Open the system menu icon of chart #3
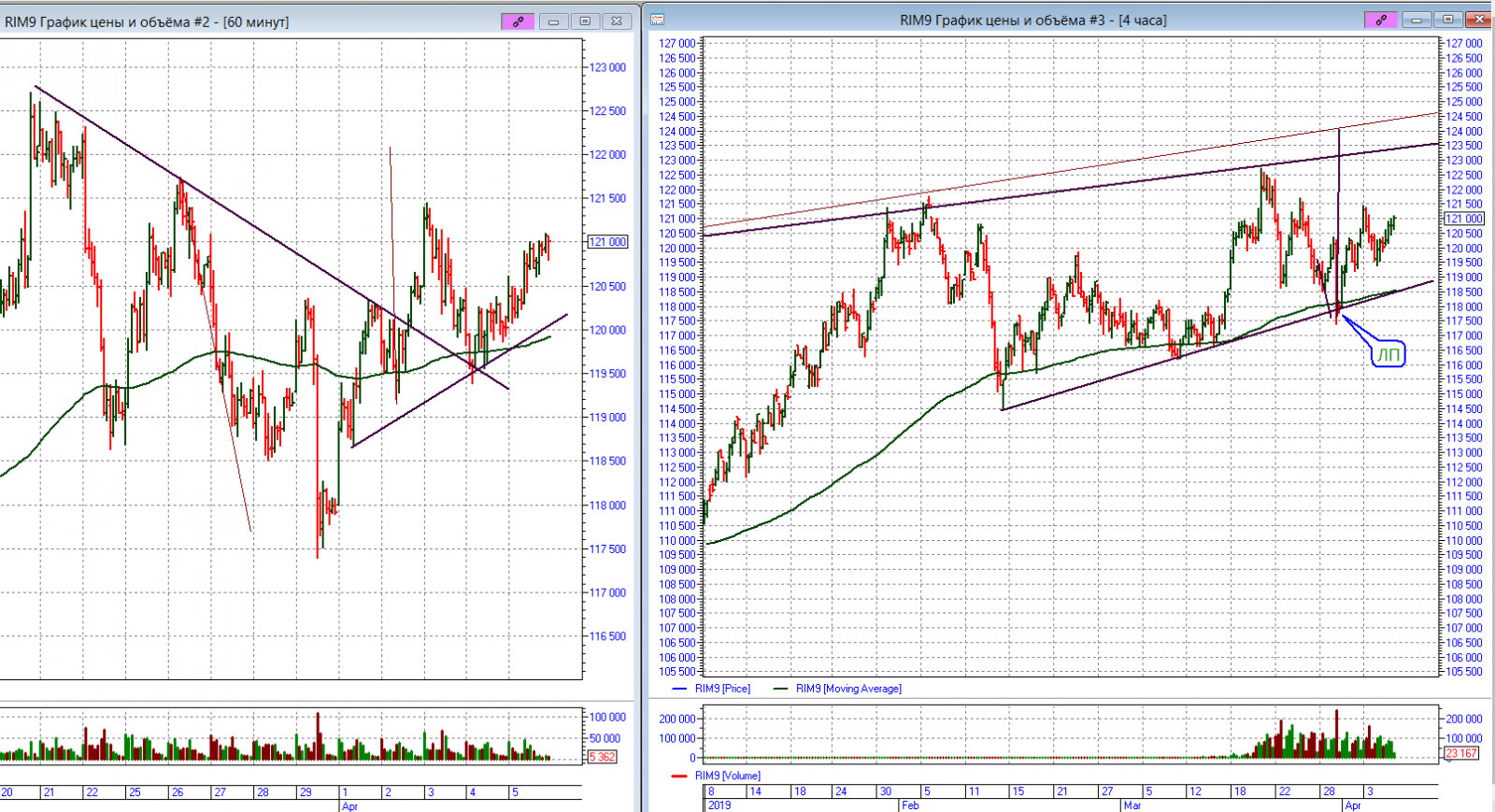Image resolution: width=1495 pixels, height=812 pixels. (658, 20)
